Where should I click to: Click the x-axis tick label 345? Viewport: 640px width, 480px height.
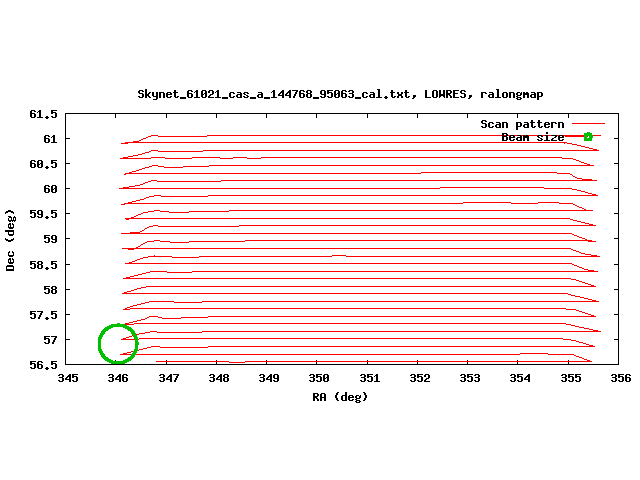click(68, 378)
